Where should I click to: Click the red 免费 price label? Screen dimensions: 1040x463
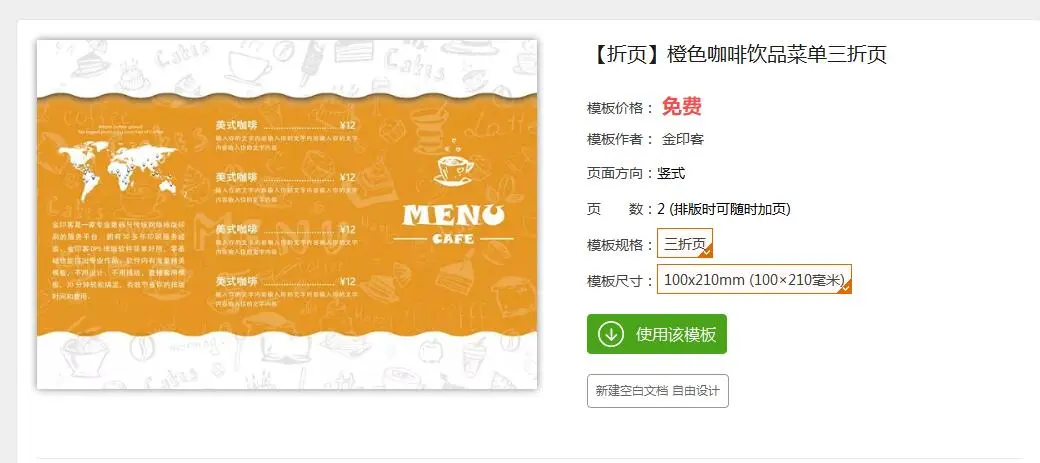pyautogui.click(x=681, y=107)
